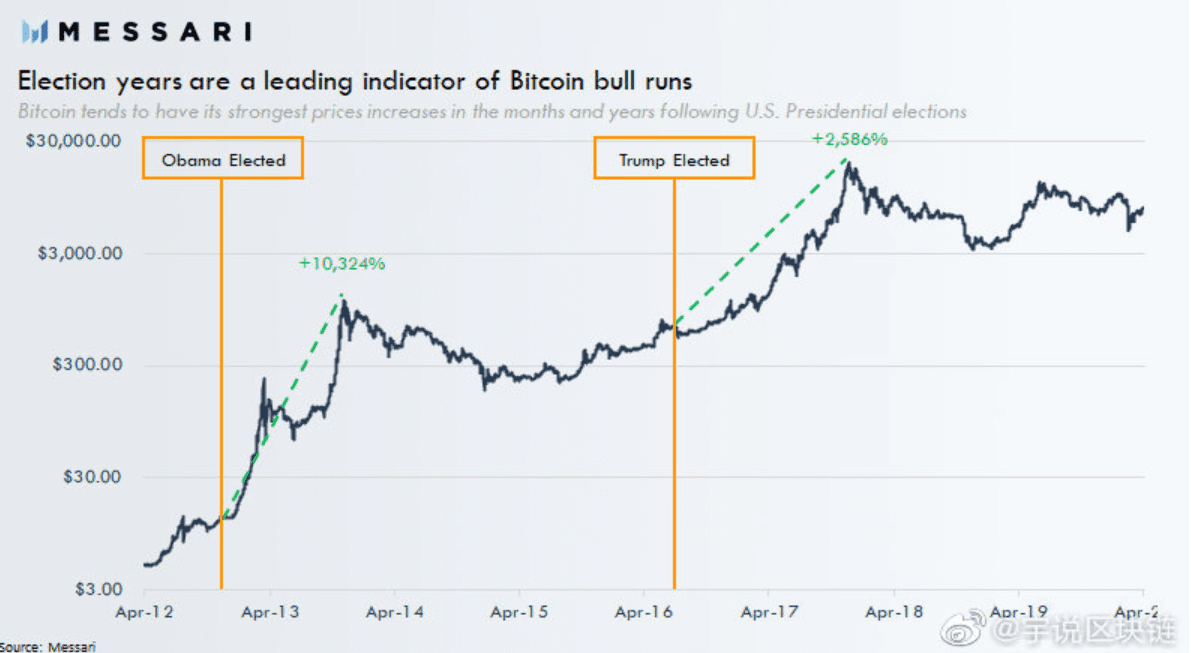
Task: Select the Apr-13 x-axis tick label
Action: pyautogui.click(x=270, y=612)
